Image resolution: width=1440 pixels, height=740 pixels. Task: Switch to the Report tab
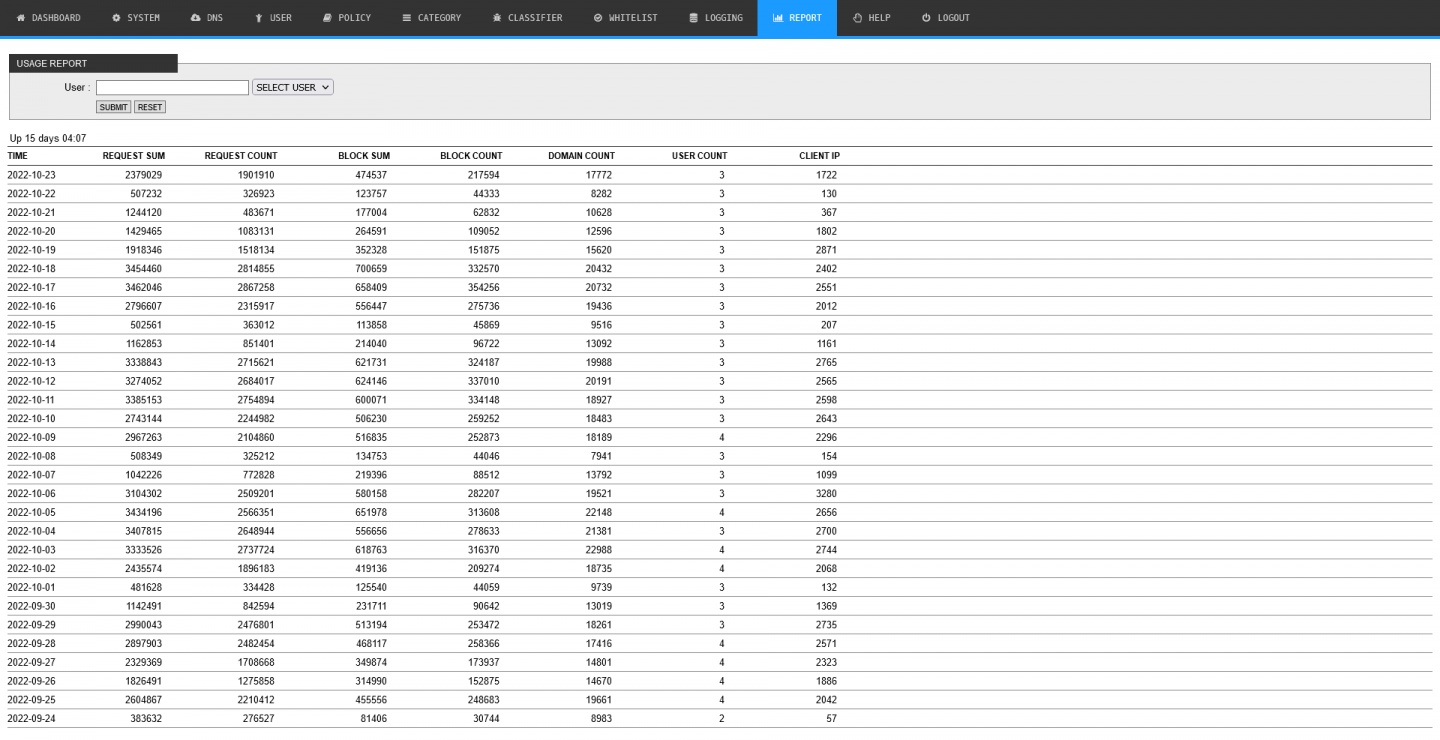pyautogui.click(x=797, y=18)
